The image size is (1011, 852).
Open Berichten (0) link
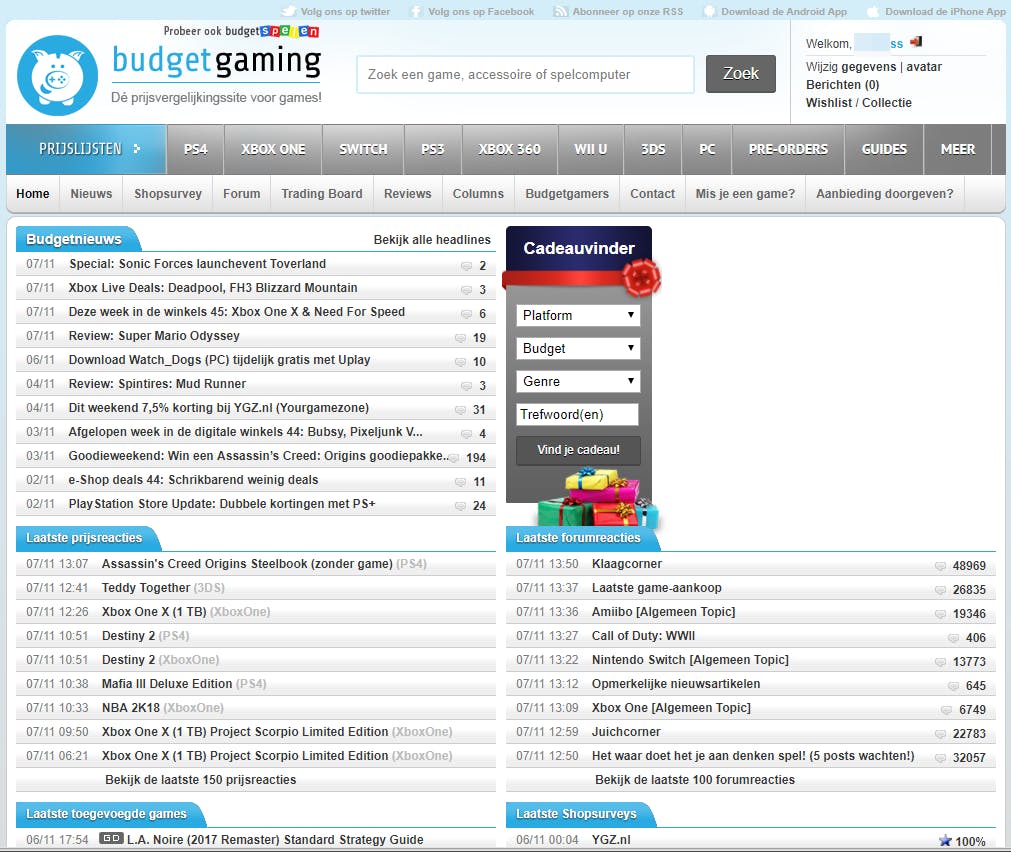pos(842,84)
